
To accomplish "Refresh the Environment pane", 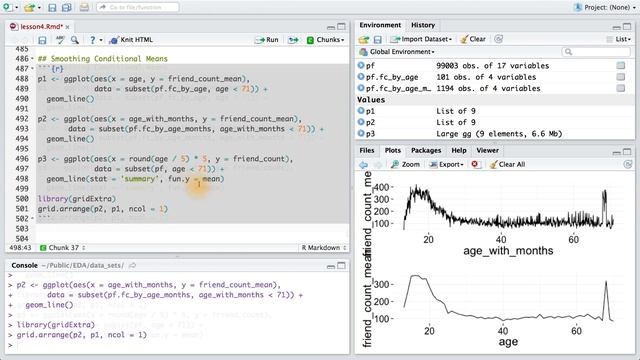I will coord(498,39).
